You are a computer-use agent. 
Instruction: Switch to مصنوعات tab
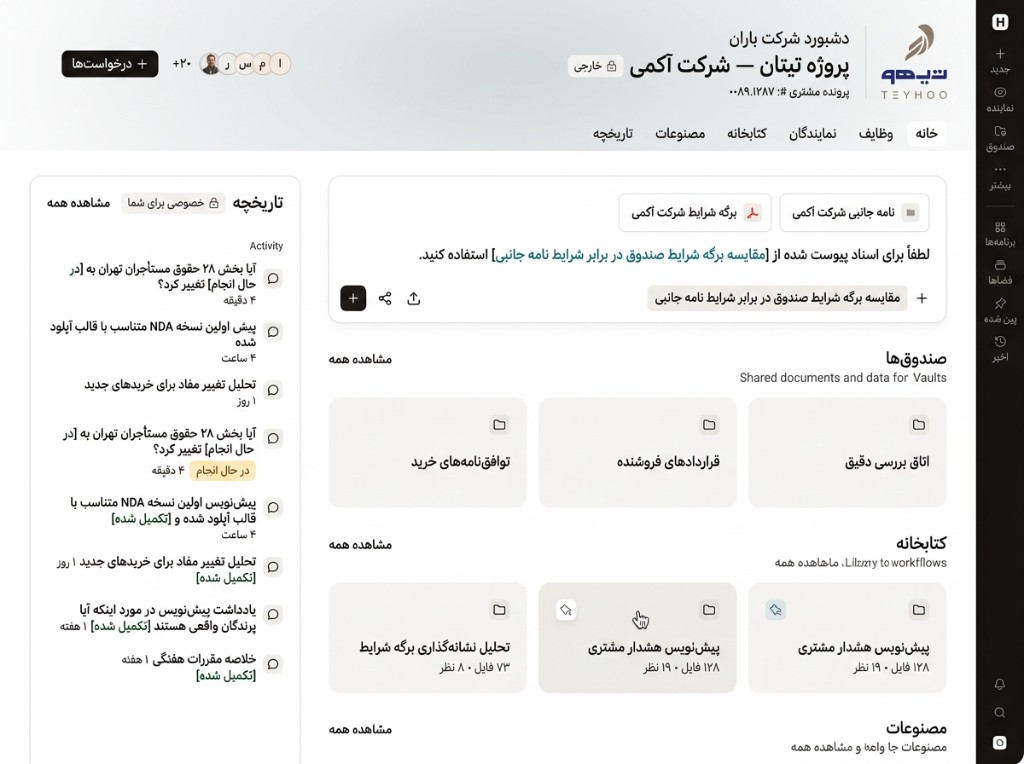(680, 133)
